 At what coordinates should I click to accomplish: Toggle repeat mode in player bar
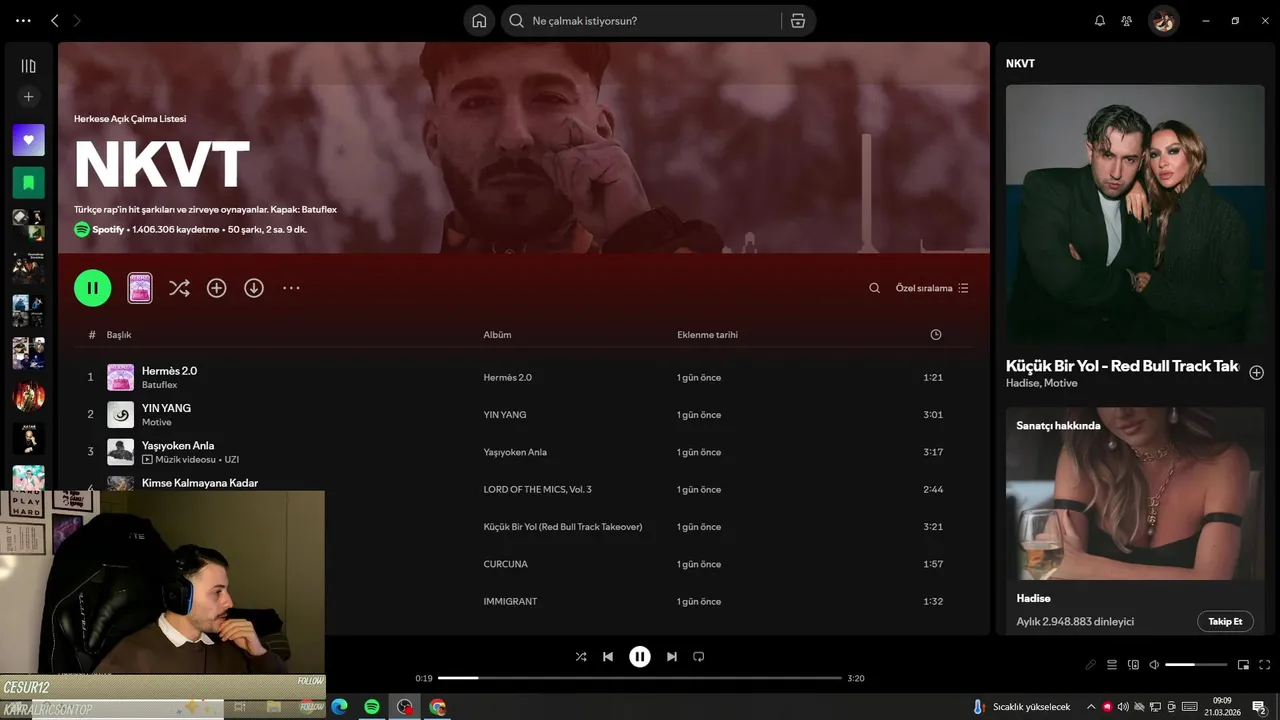pos(699,657)
